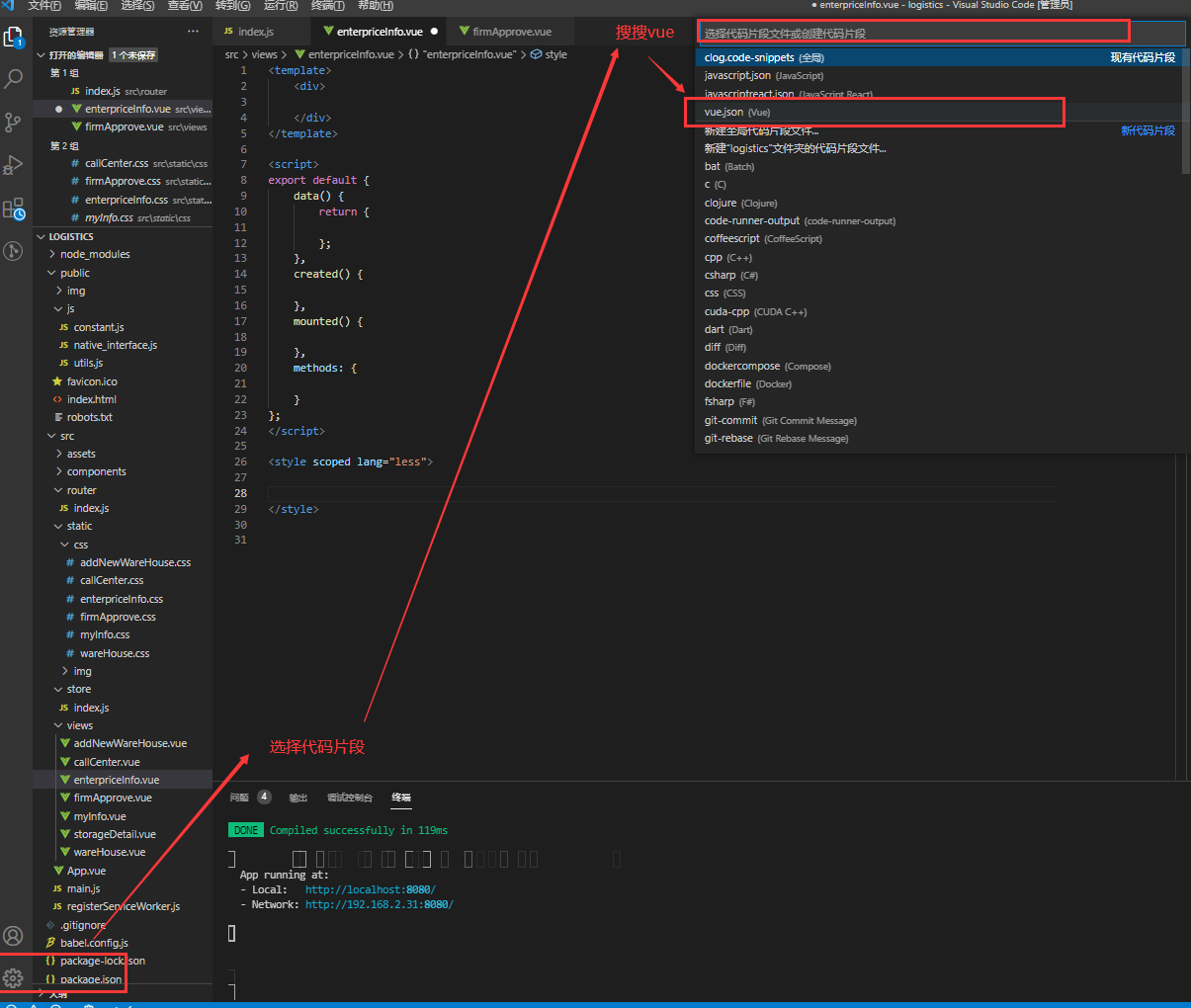Pick dockerfile from snippet language list
Screen dimensions: 1191x1008
tap(939, 383)
